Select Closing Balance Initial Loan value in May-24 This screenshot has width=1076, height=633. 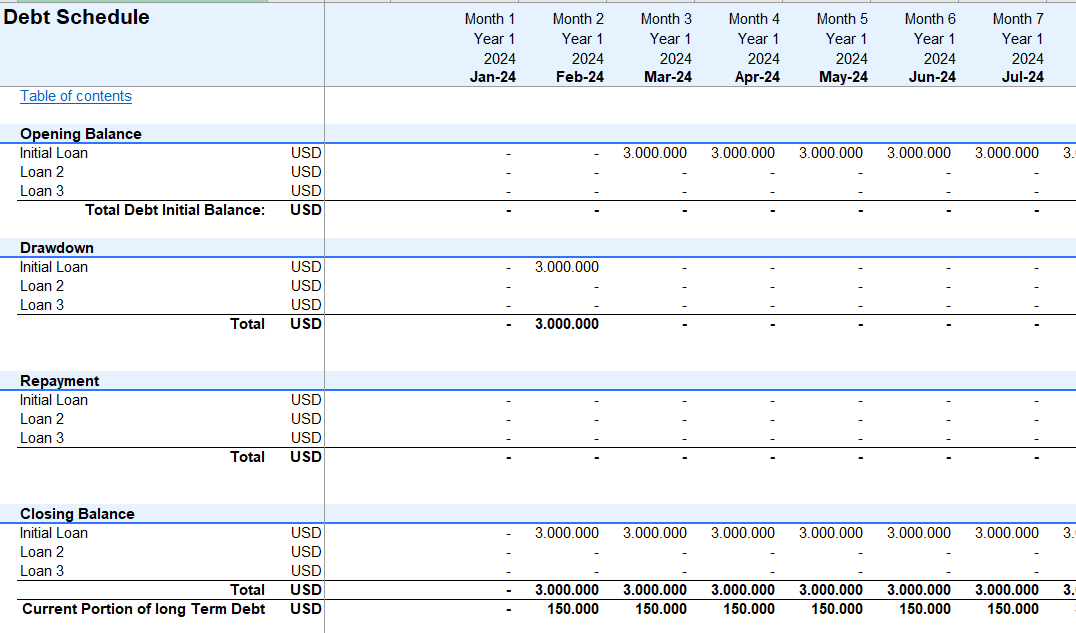pos(831,533)
